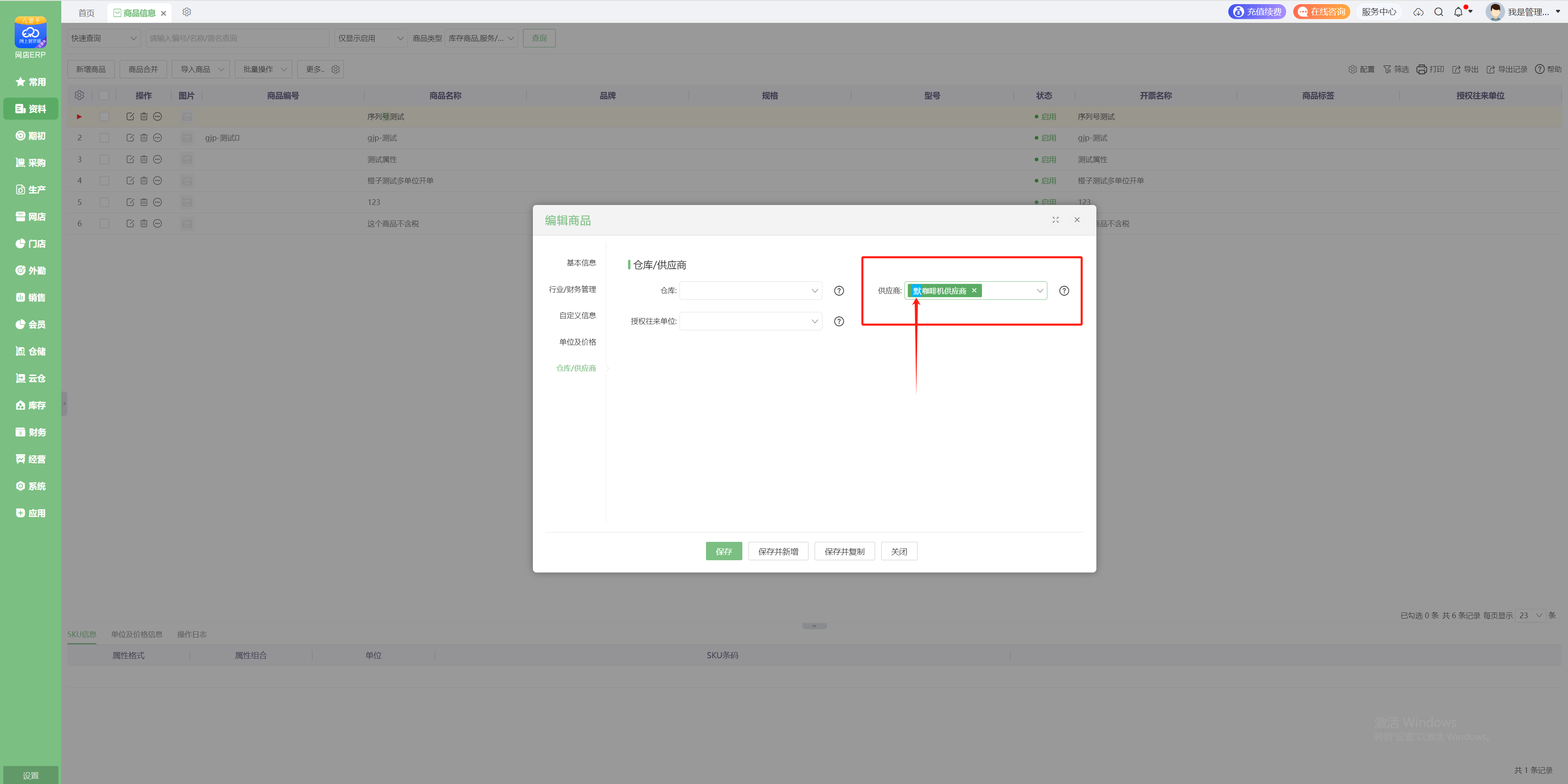Open the 系统 system sidebar section
This screenshot has width=1568, height=784.
pos(31,486)
